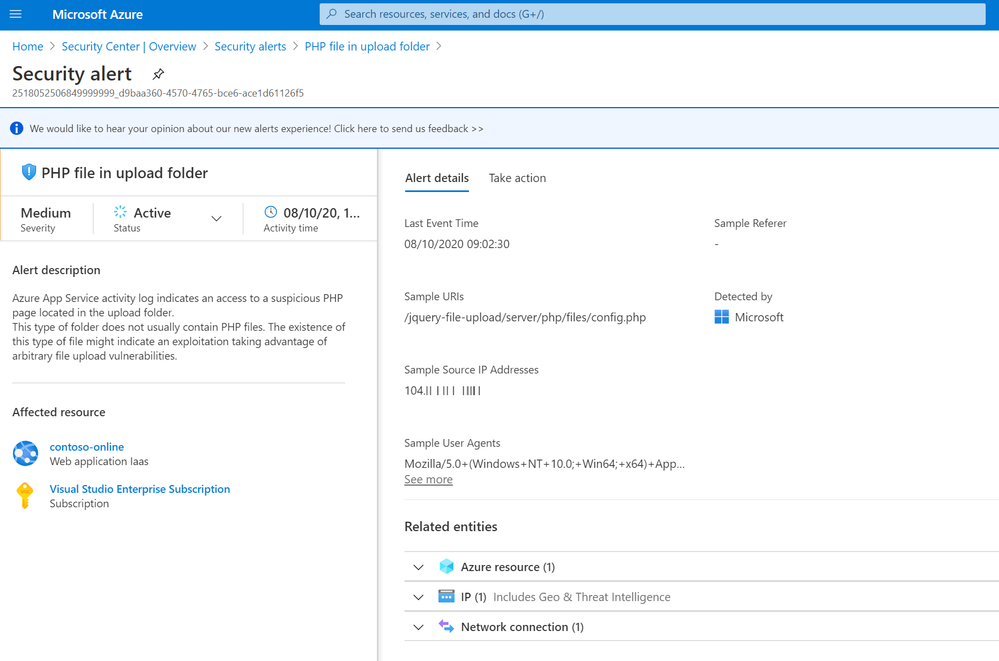This screenshot has width=999, height=661.
Task: Click the contoso-online web application icon
Action: tap(25, 453)
